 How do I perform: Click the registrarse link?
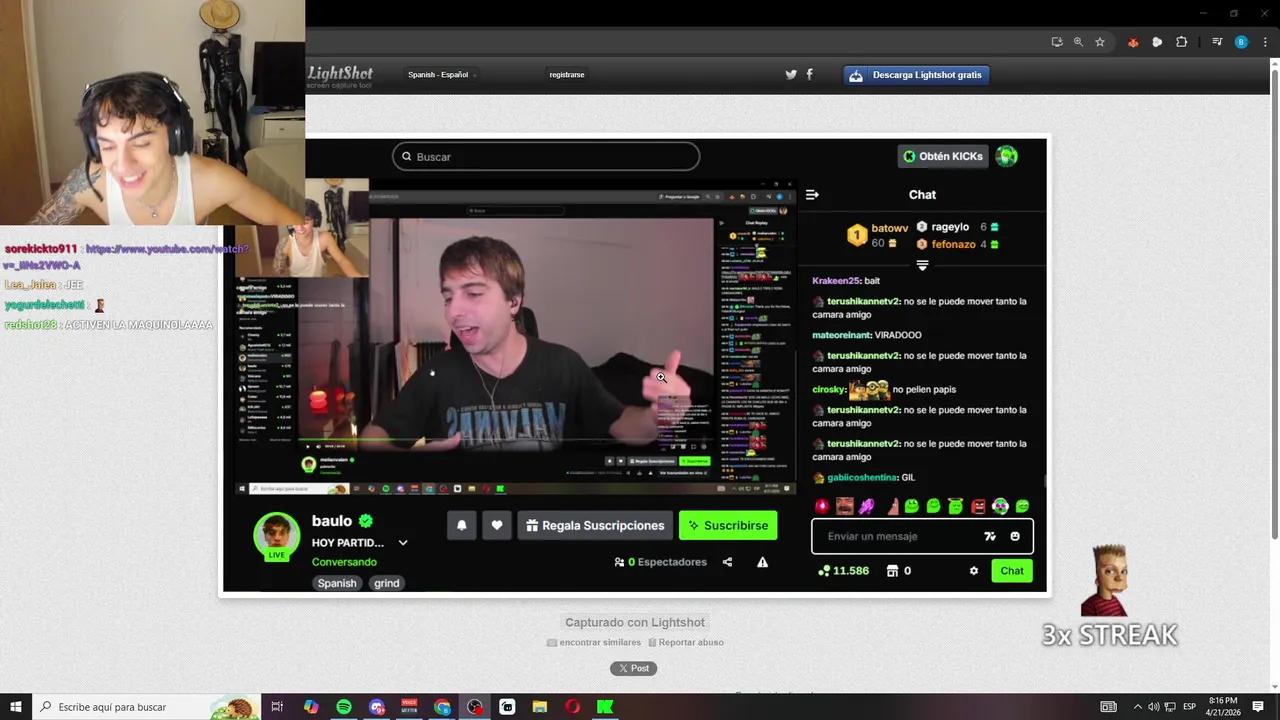tap(567, 75)
